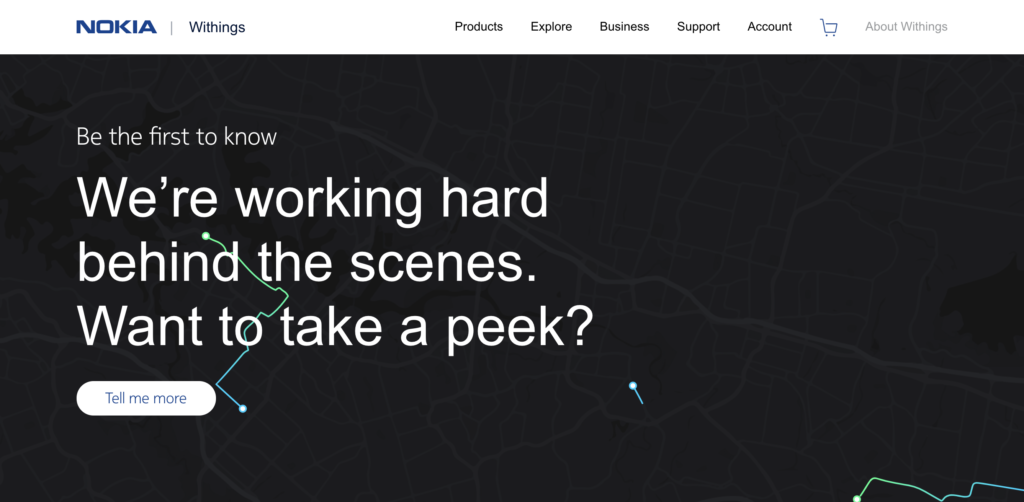Open the Support menu
Screen dimensions: 1024x502
click(x=698, y=27)
